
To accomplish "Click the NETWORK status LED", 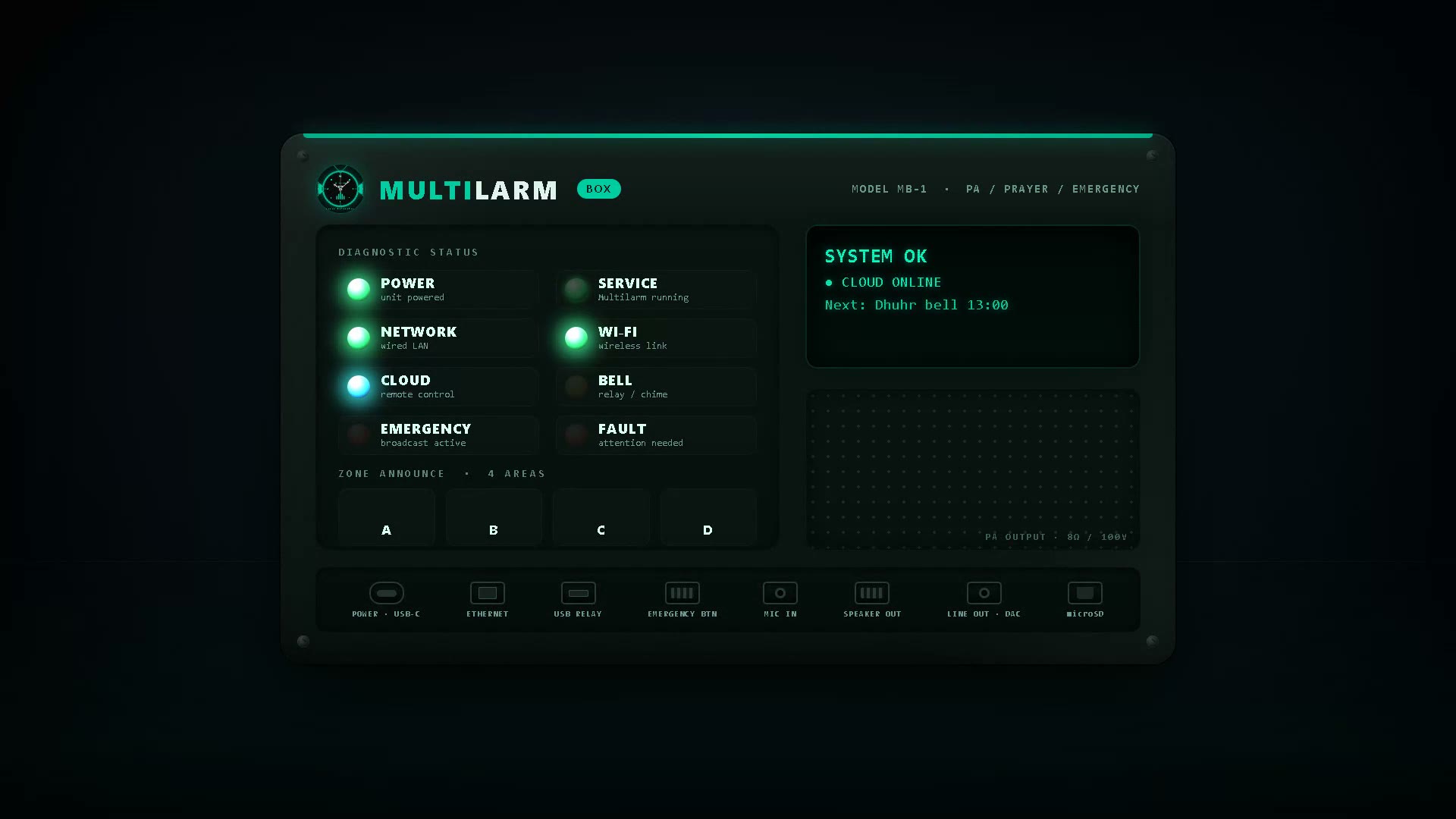I will (359, 337).
